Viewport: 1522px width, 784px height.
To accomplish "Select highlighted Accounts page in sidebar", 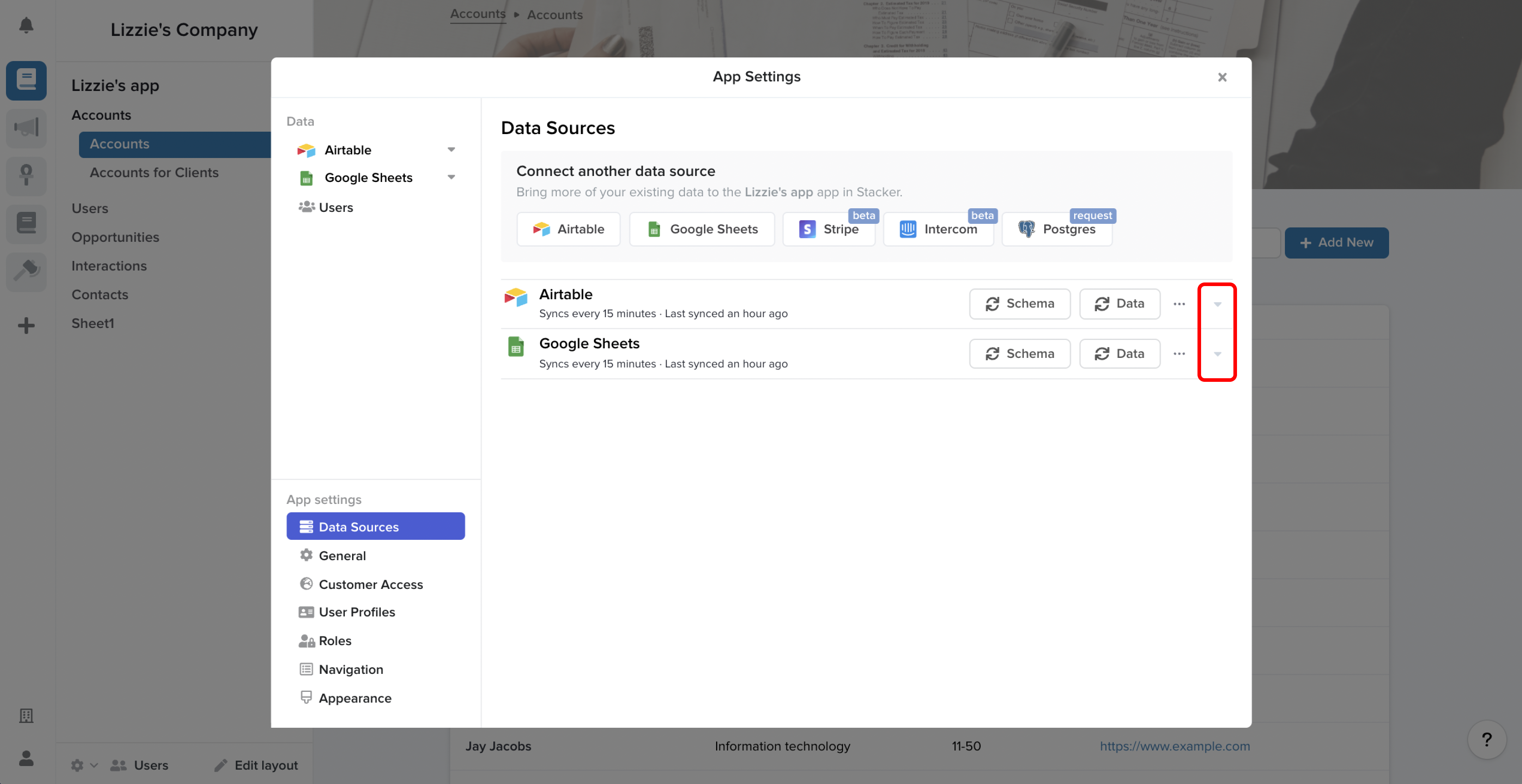I will 175,144.
